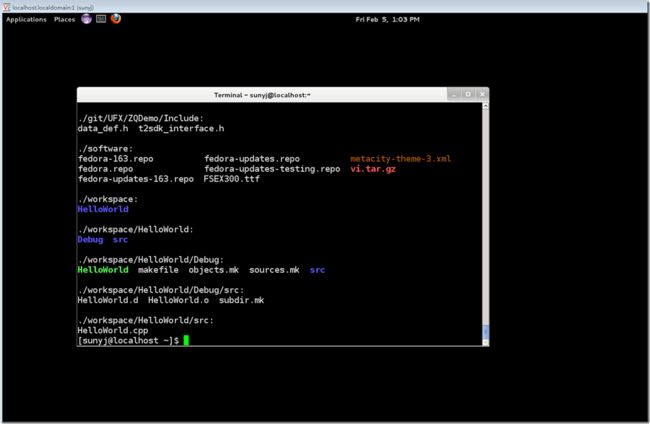Click the VNC viewer window icon
The width and height of the screenshot is (650, 424).
pyautogui.click(x=6, y=7)
